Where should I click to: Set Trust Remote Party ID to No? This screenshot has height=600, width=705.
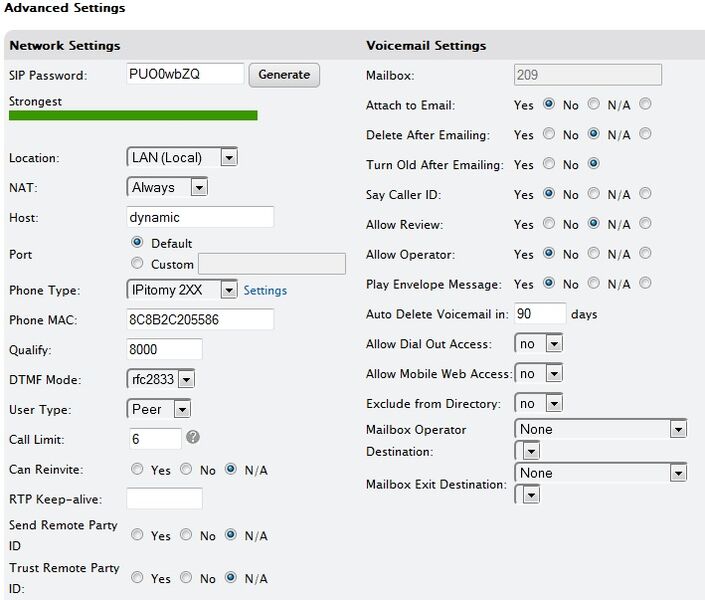[x=184, y=578]
